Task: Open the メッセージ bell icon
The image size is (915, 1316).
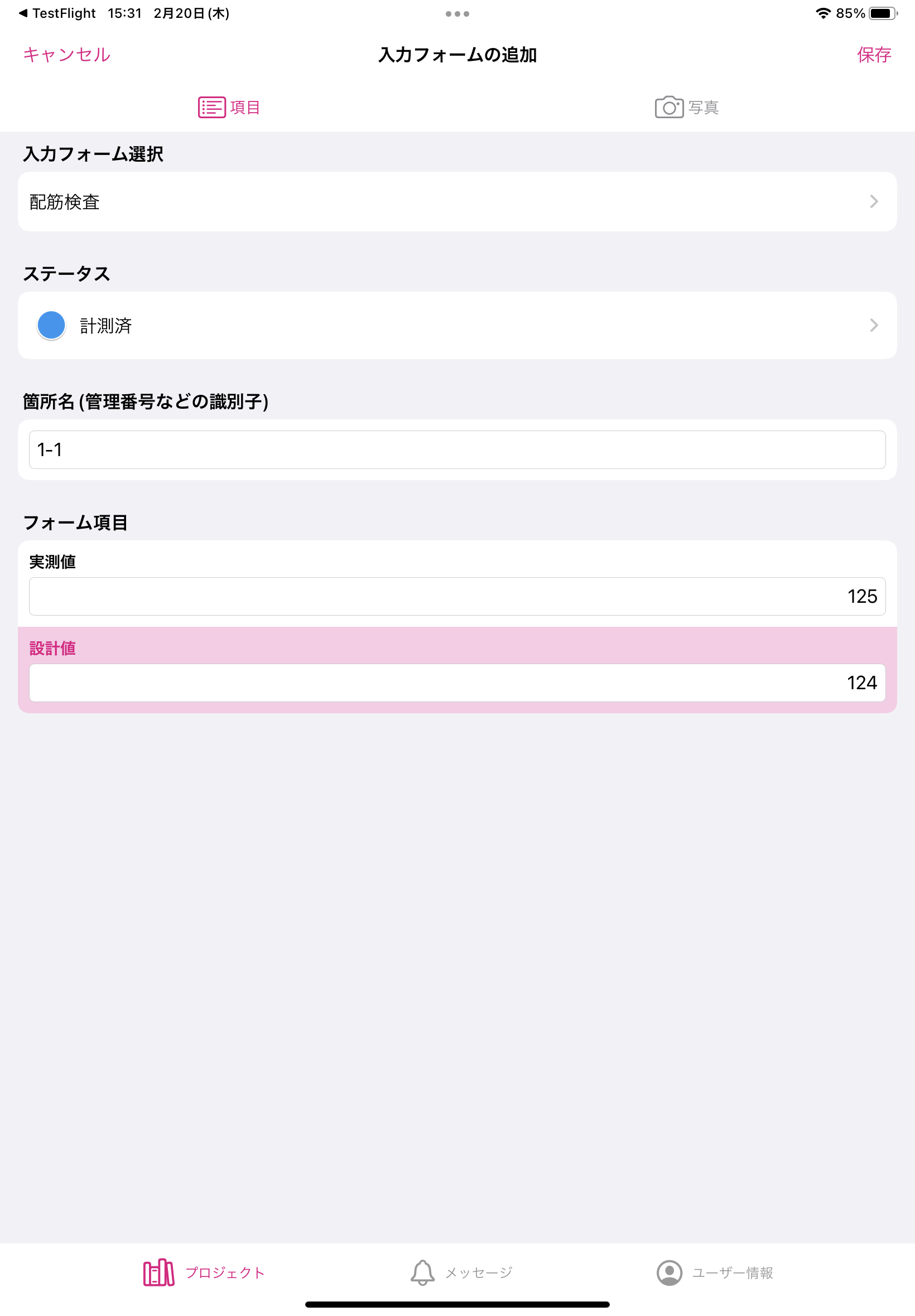Action: pos(422,1273)
